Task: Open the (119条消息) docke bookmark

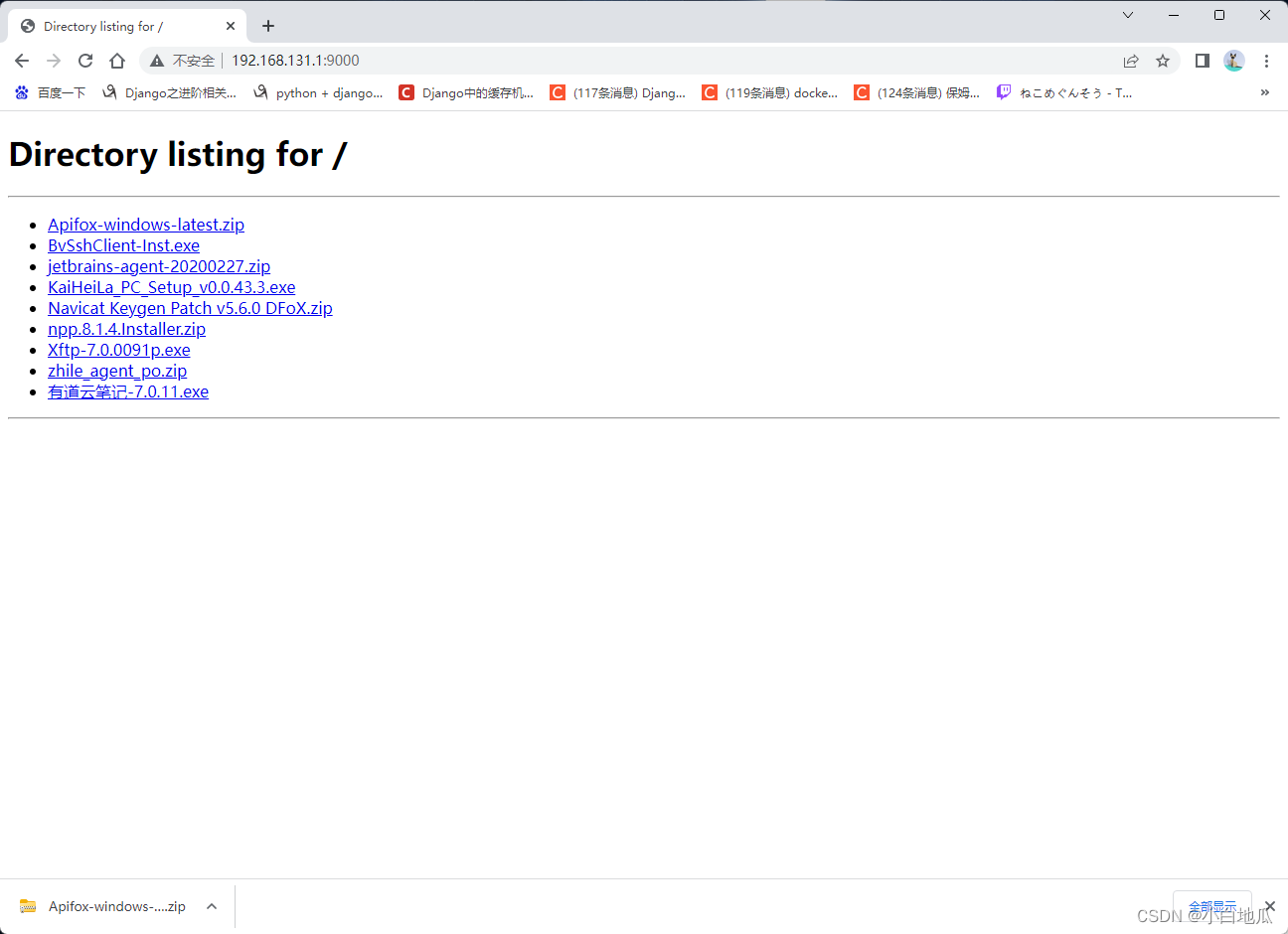Action: (770, 92)
